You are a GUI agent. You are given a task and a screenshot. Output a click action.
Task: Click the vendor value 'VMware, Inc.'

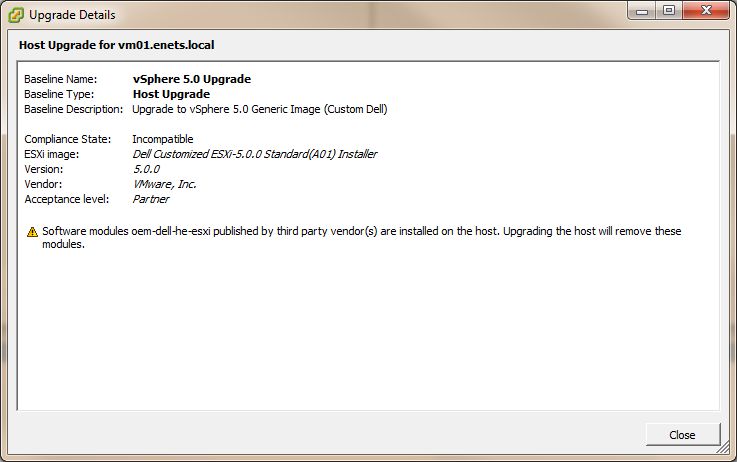click(x=165, y=184)
